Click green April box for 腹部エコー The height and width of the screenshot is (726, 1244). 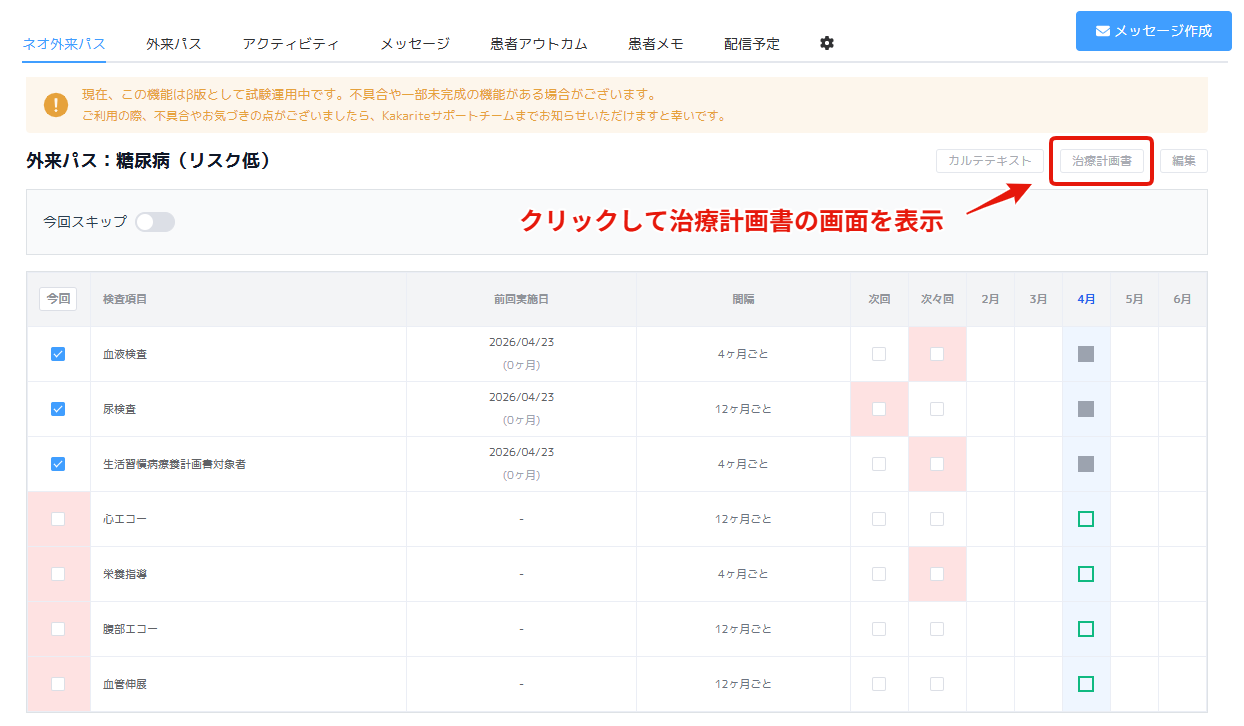1086,629
